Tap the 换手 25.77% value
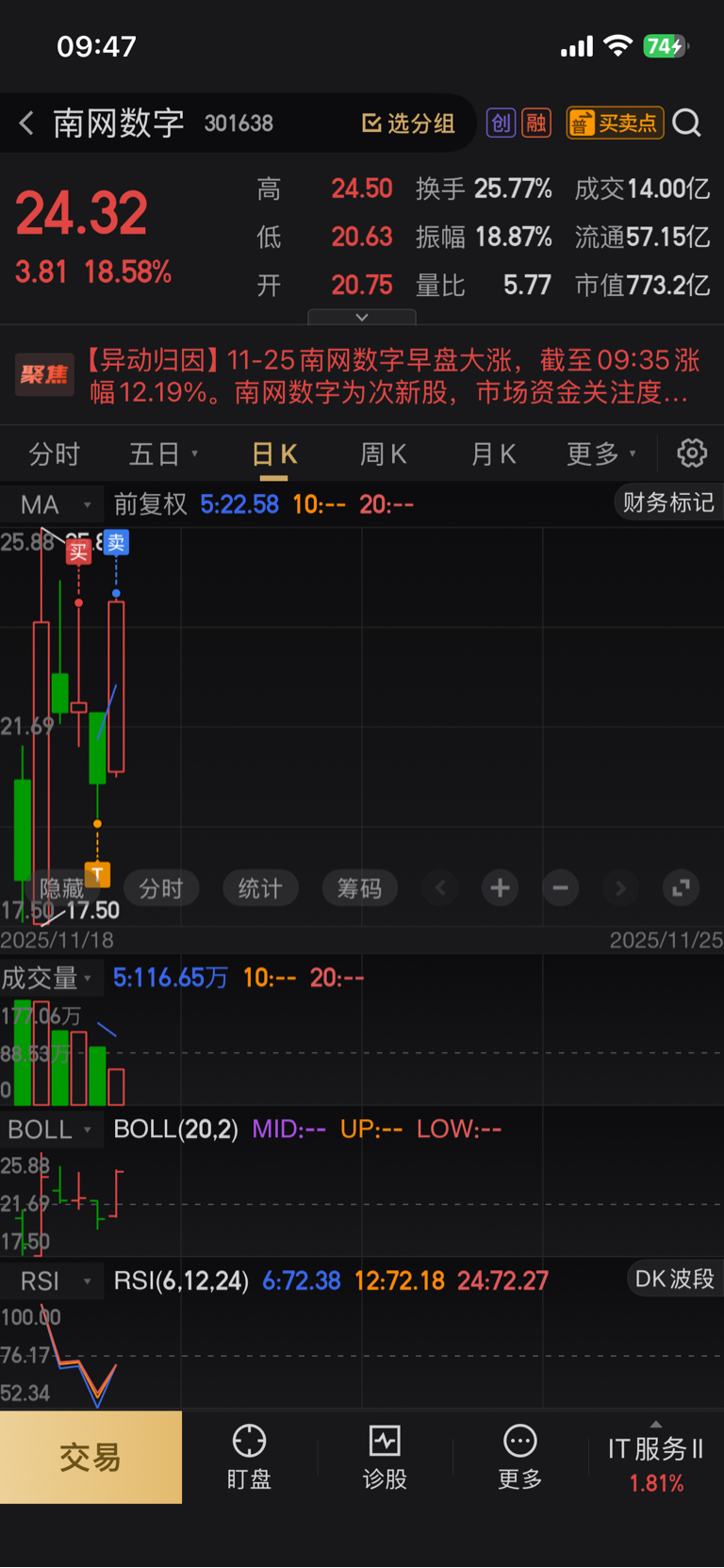Viewport: 724px width, 1568px height. tap(484, 189)
